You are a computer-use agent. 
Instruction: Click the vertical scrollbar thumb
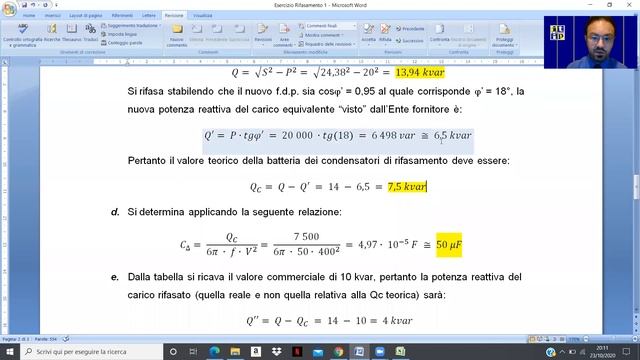[636, 187]
